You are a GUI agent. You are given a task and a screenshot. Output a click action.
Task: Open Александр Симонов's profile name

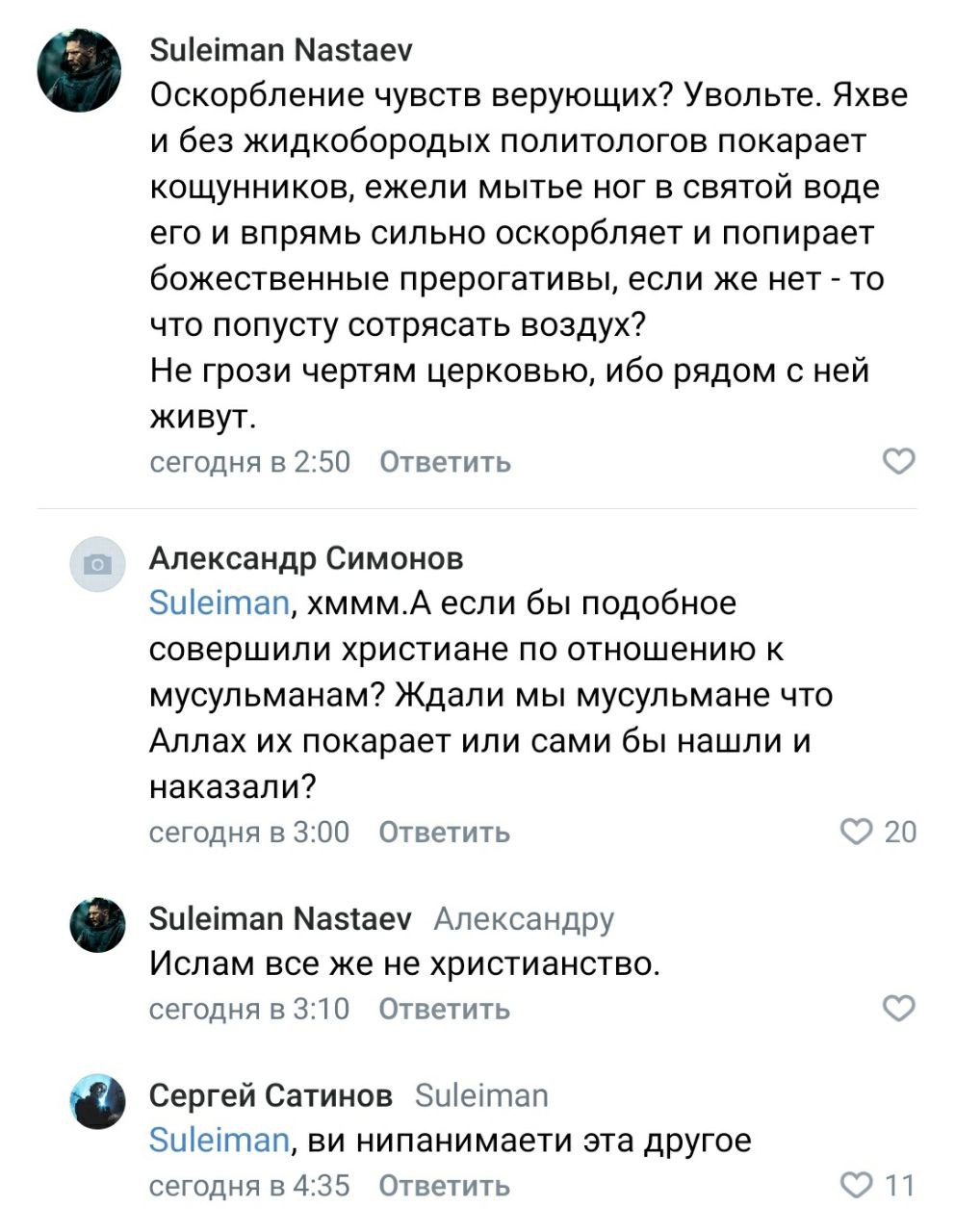coord(306,558)
